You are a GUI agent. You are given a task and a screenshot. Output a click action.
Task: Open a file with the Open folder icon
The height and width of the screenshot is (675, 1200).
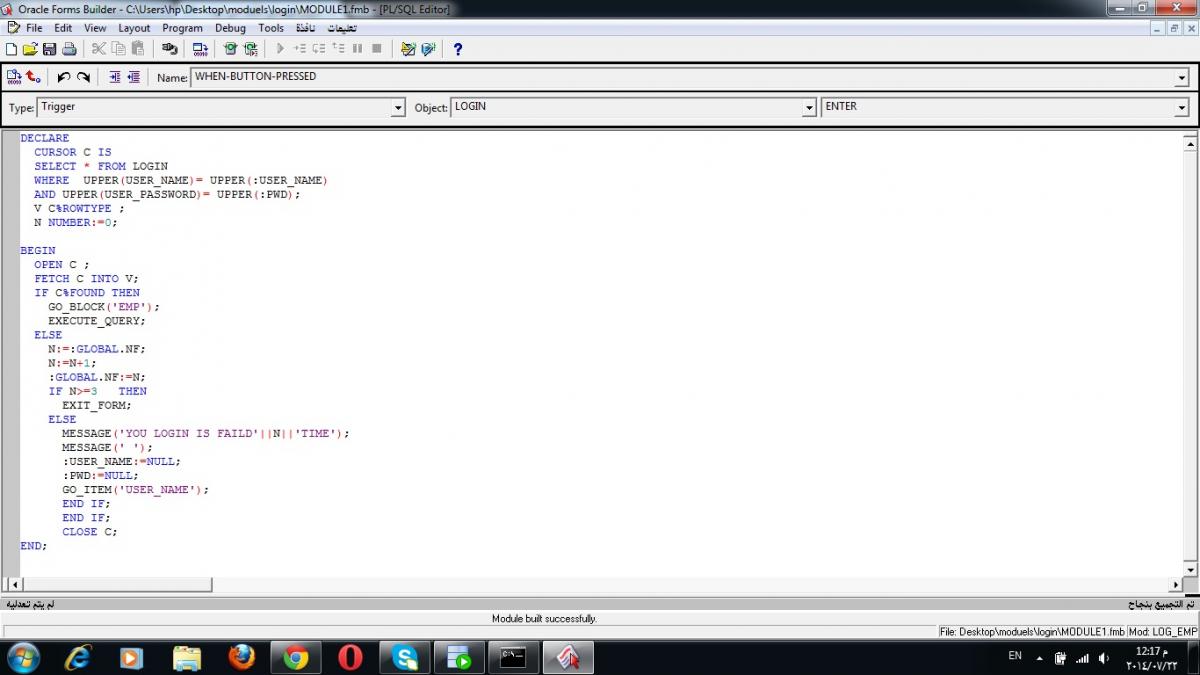tap(30, 48)
